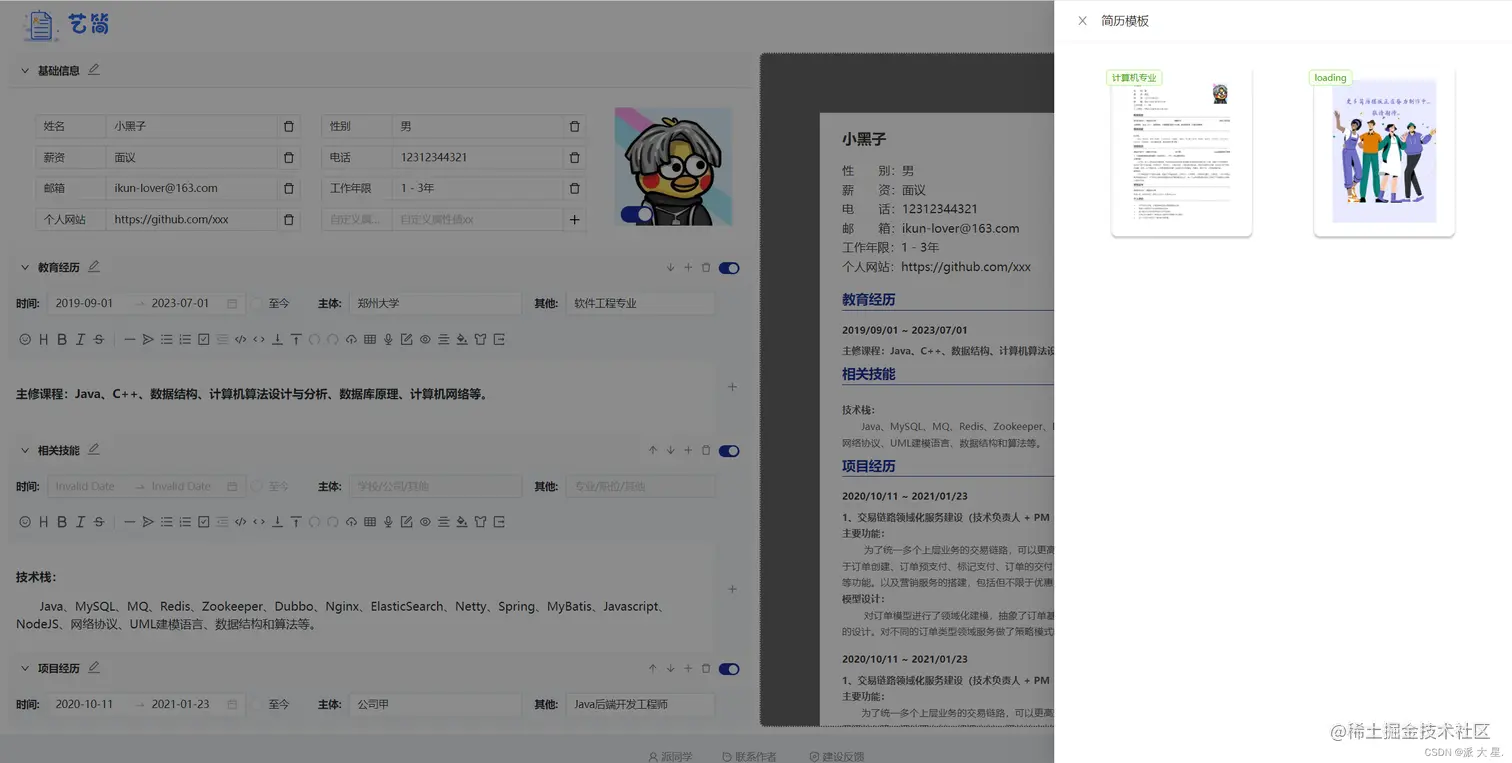Insert a bullet list in the editor
The width and height of the screenshot is (1512, 763).
point(166,338)
